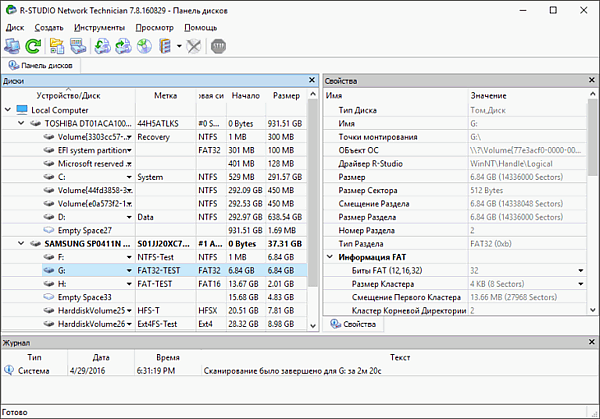The image size is (600, 419).
Task: Click the gray Stop toolbar button
Action: [221, 46]
